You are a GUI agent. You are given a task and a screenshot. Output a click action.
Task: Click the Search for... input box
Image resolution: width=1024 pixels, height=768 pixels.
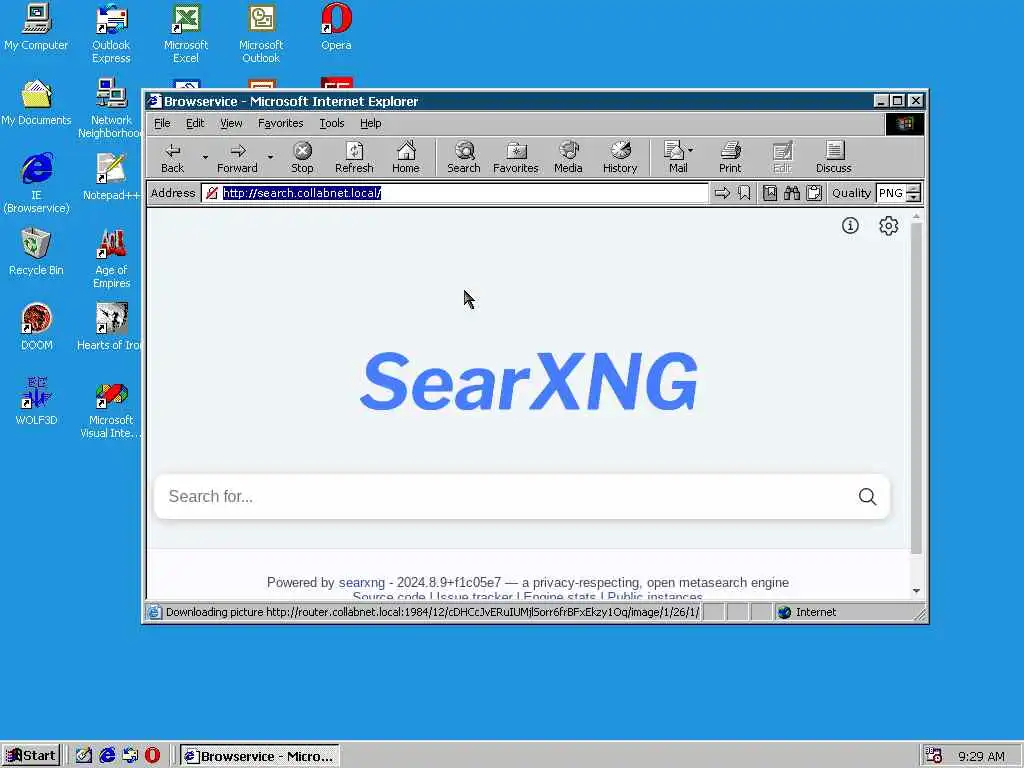506,497
